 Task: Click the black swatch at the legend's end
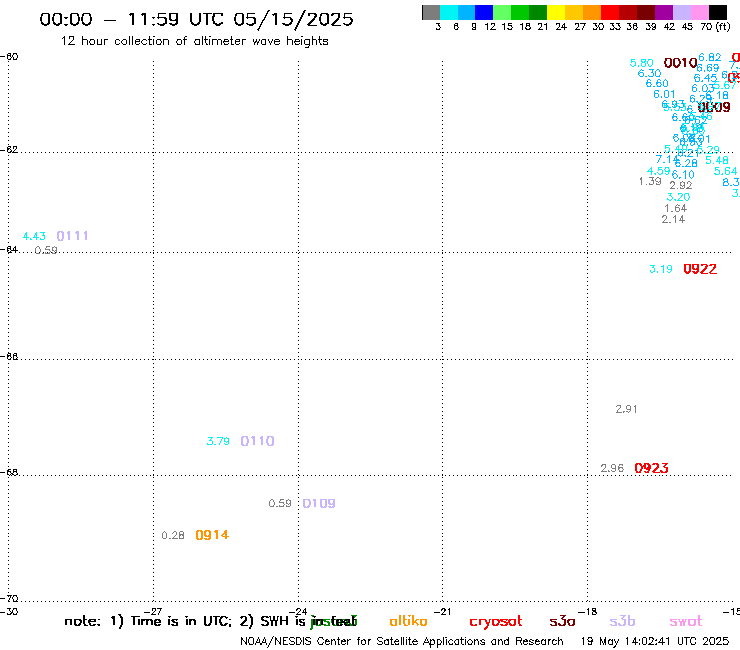click(717, 12)
